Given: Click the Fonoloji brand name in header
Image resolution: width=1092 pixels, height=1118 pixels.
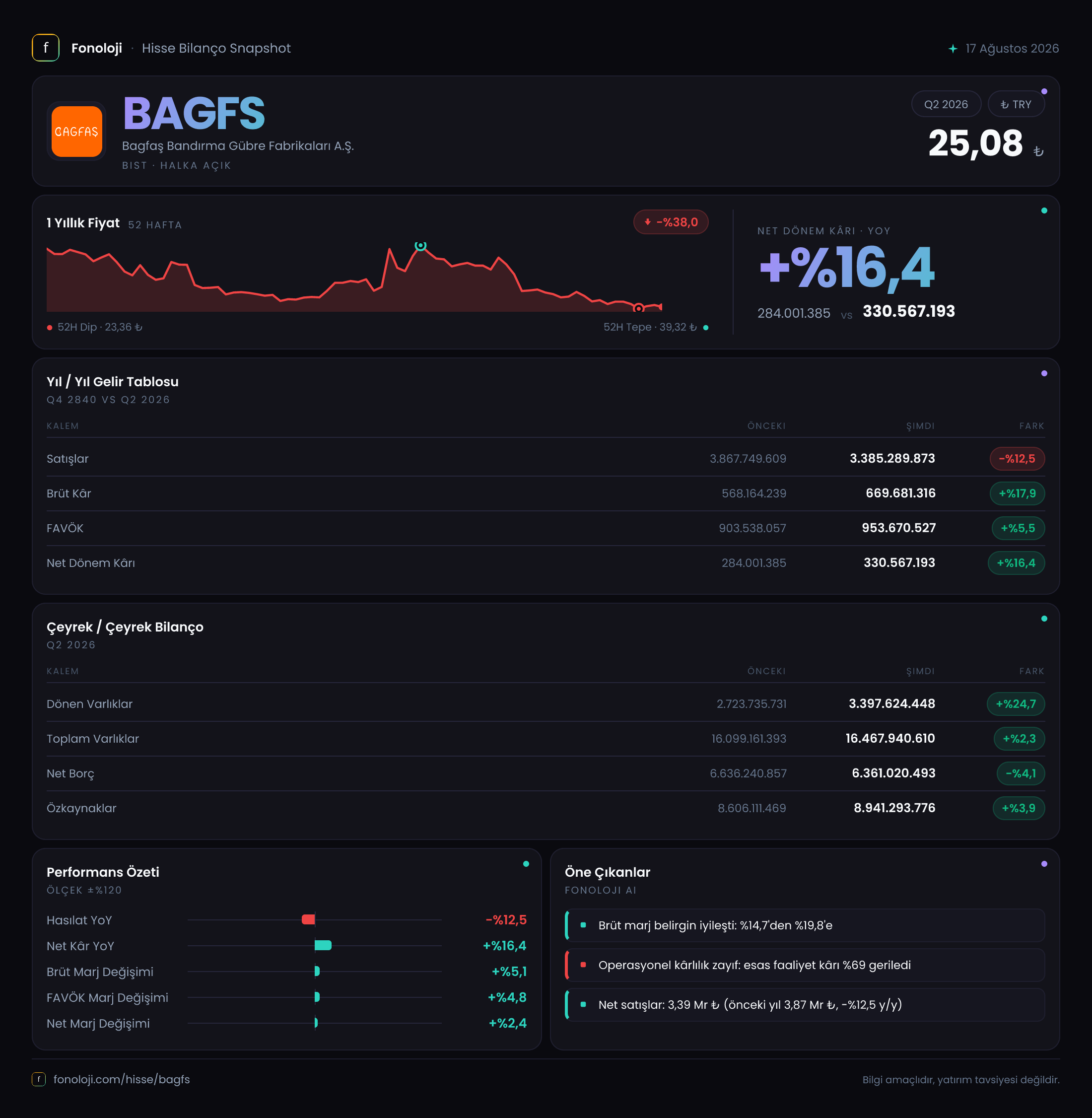Looking at the screenshot, I should pyautogui.click(x=96, y=48).
